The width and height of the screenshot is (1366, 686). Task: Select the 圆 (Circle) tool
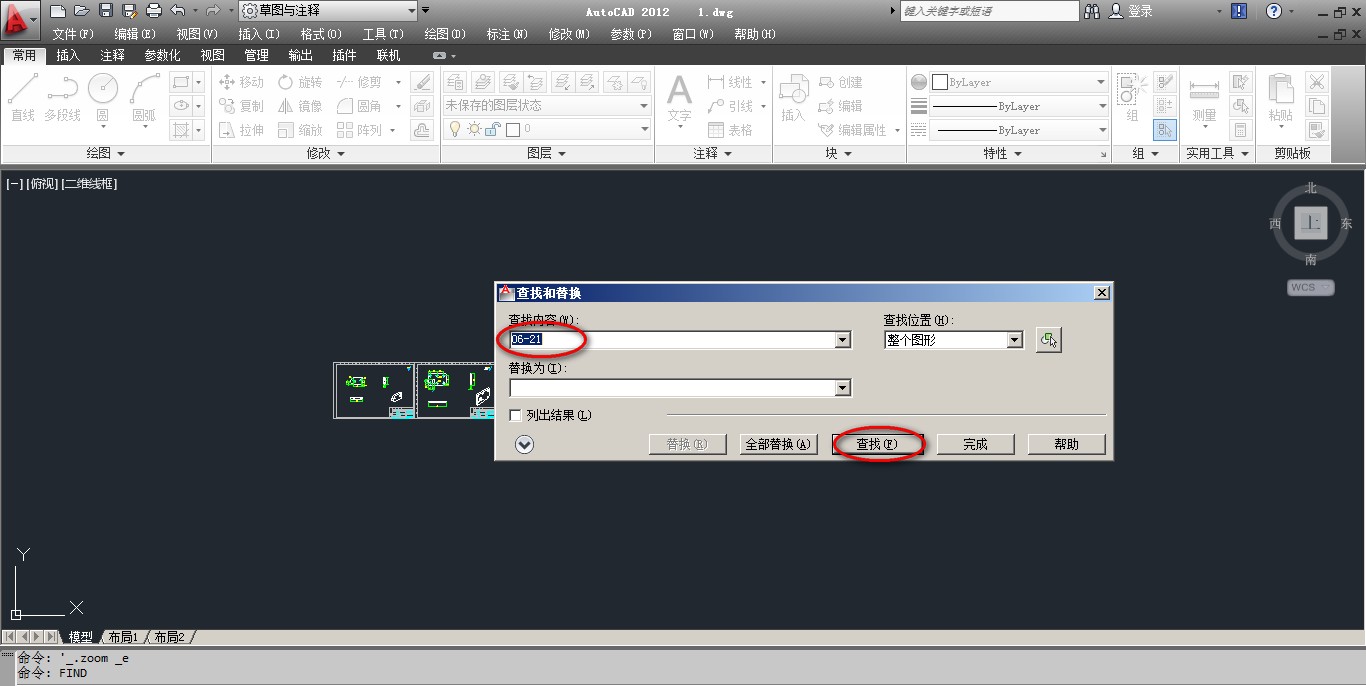(x=103, y=95)
